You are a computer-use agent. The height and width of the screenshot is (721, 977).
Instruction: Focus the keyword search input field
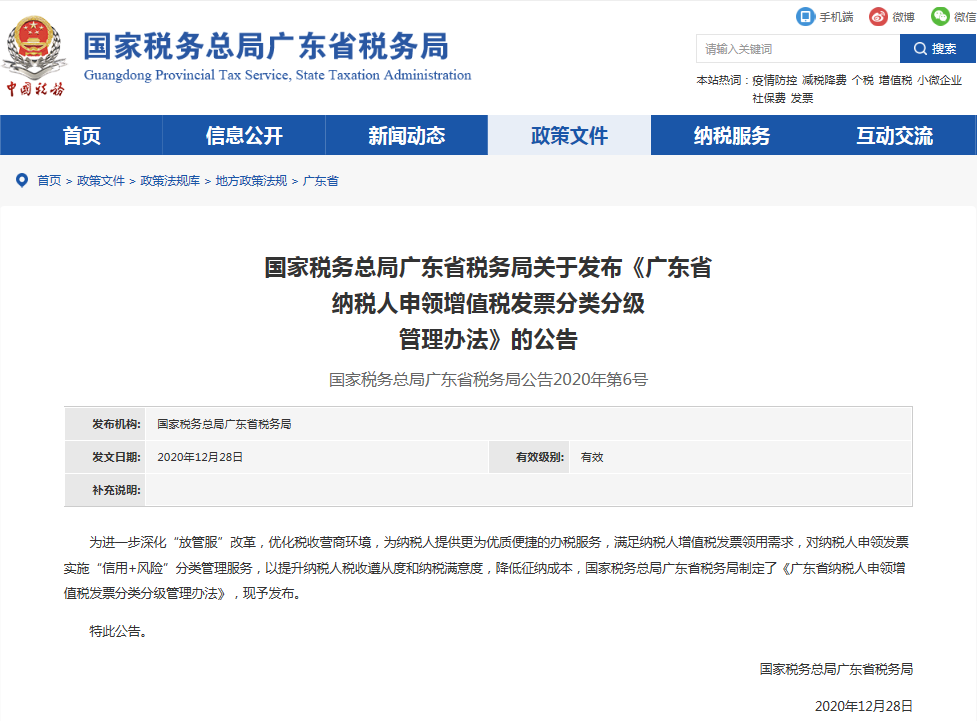pyautogui.click(x=798, y=49)
